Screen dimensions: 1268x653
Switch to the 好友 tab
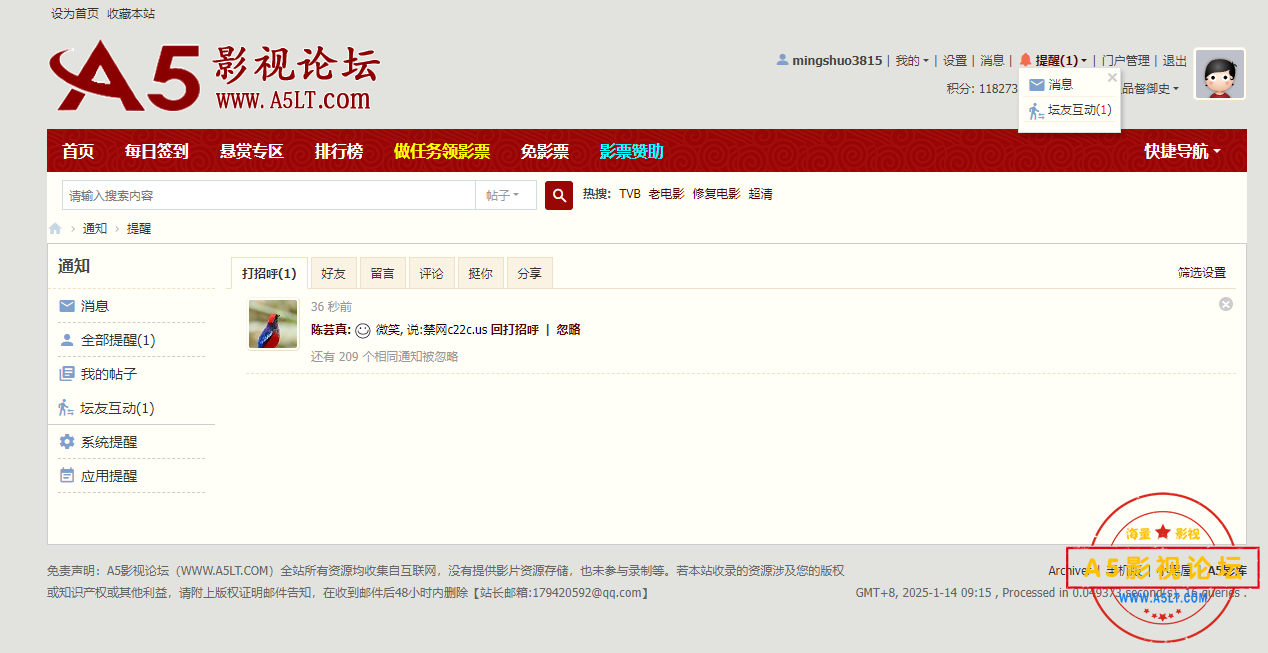click(x=334, y=273)
